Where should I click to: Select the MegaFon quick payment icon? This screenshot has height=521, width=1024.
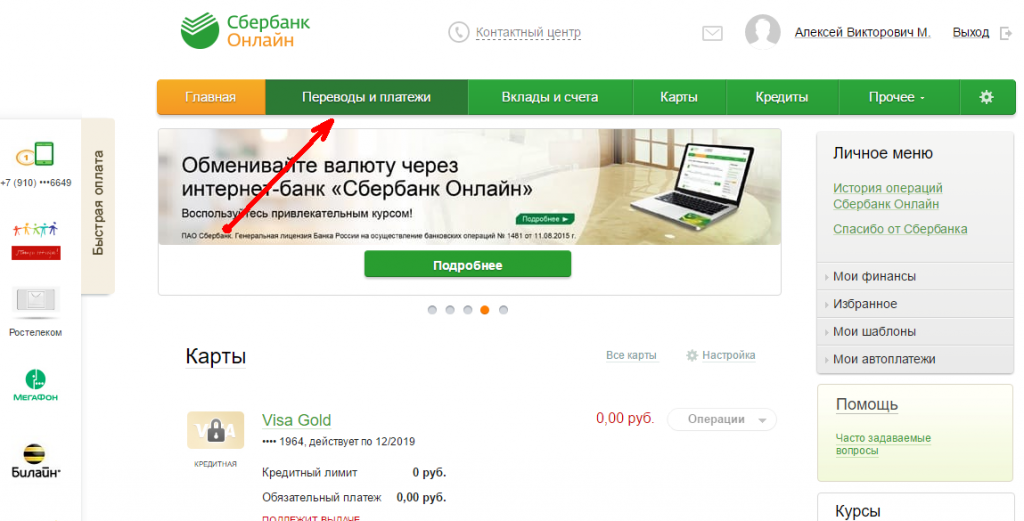[x=35, y=385]
